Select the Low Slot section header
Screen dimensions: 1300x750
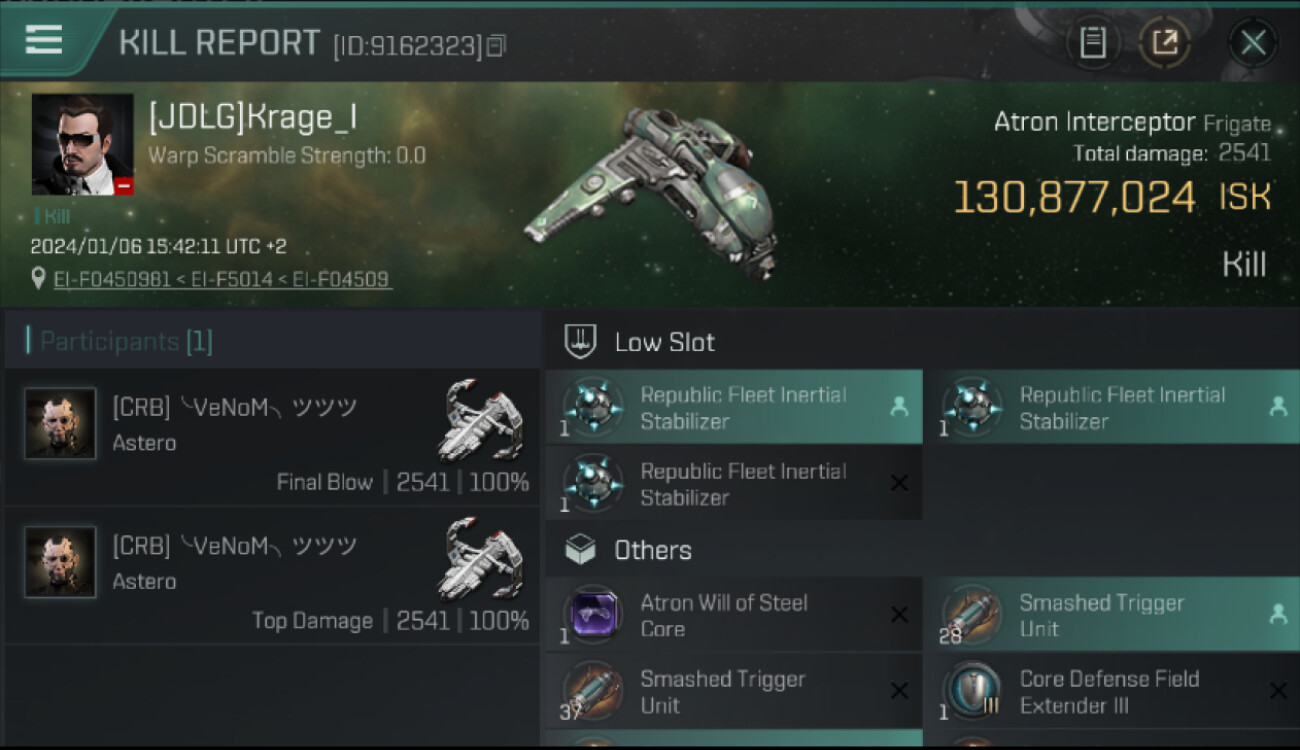click(664, 342)
